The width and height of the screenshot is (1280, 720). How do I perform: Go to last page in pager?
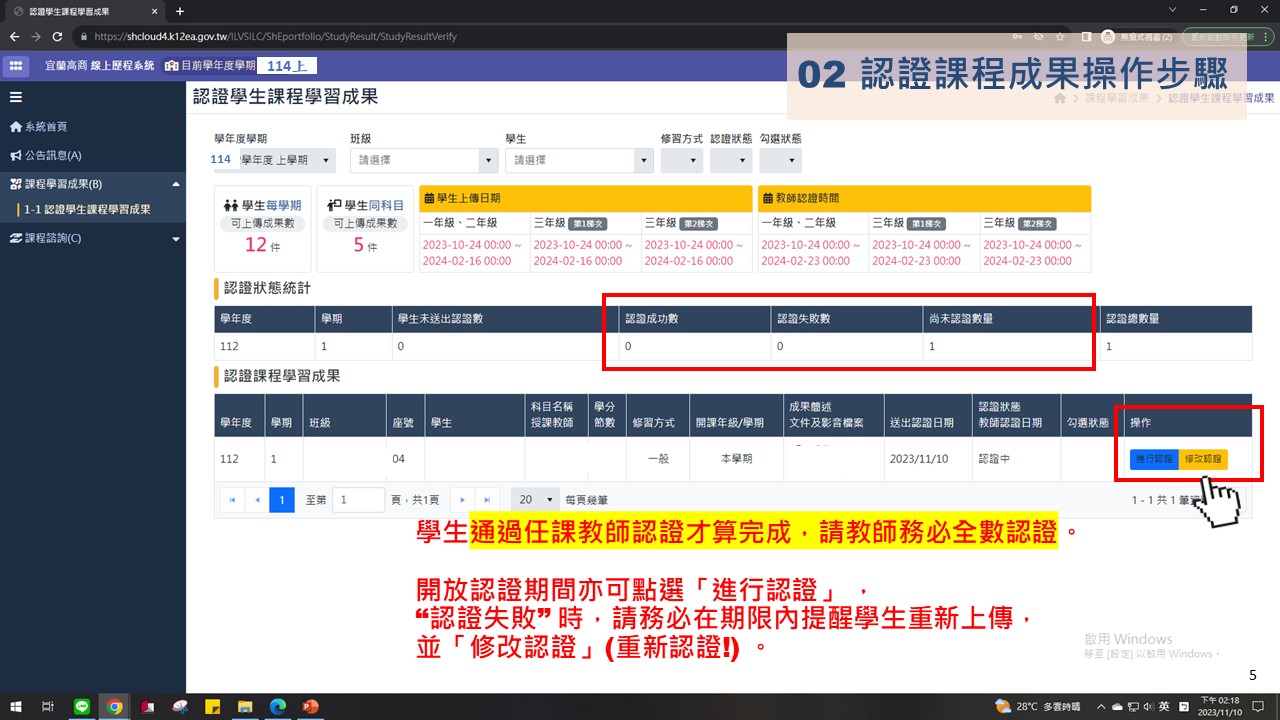click(x=487, y=499)
